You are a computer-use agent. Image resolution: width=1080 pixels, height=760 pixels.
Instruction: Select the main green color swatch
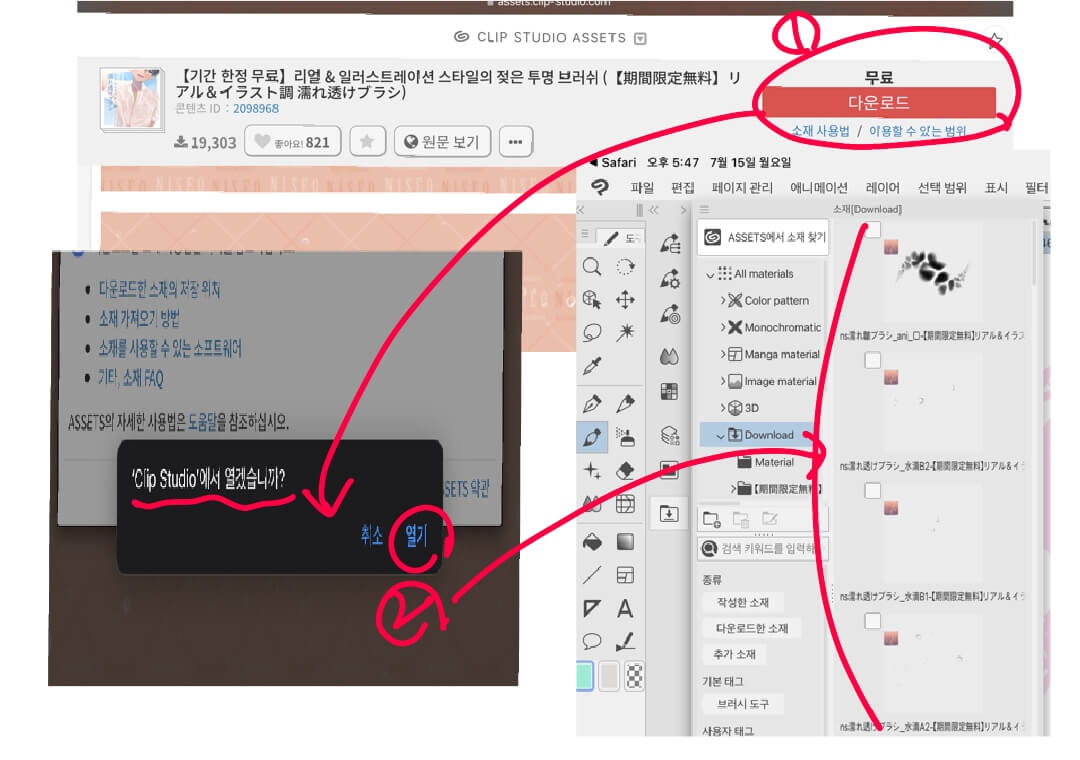point(585,675)
